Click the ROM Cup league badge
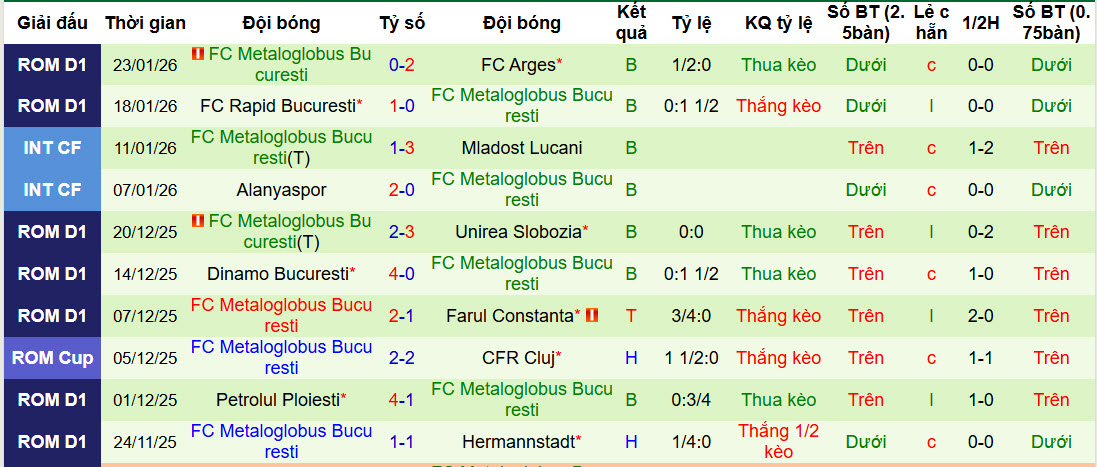Screen dimensions: 1097x467 coord(52,357)
